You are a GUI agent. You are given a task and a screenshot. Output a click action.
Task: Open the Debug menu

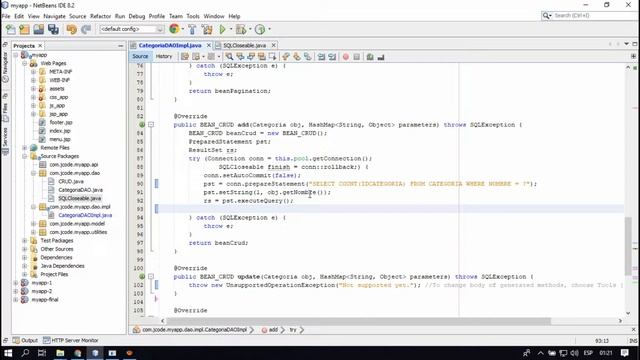point(137,16)
